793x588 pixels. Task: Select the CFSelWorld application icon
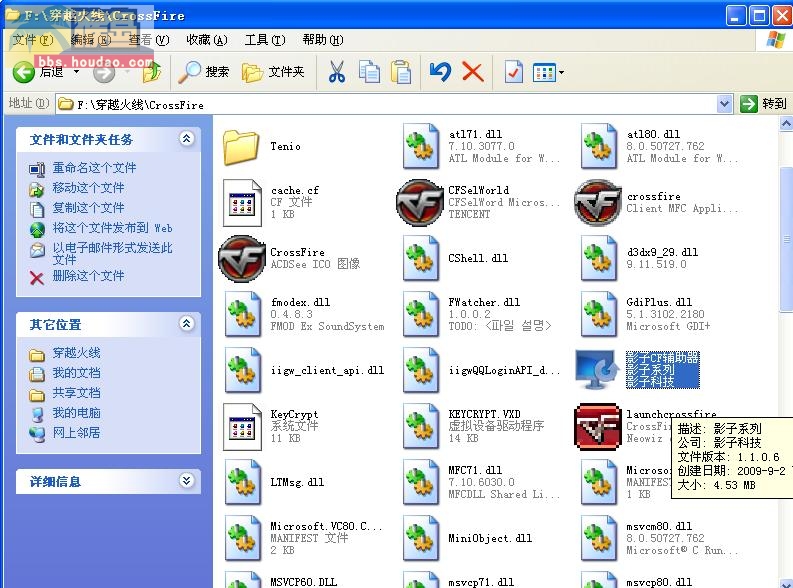[x=420, y=202]
